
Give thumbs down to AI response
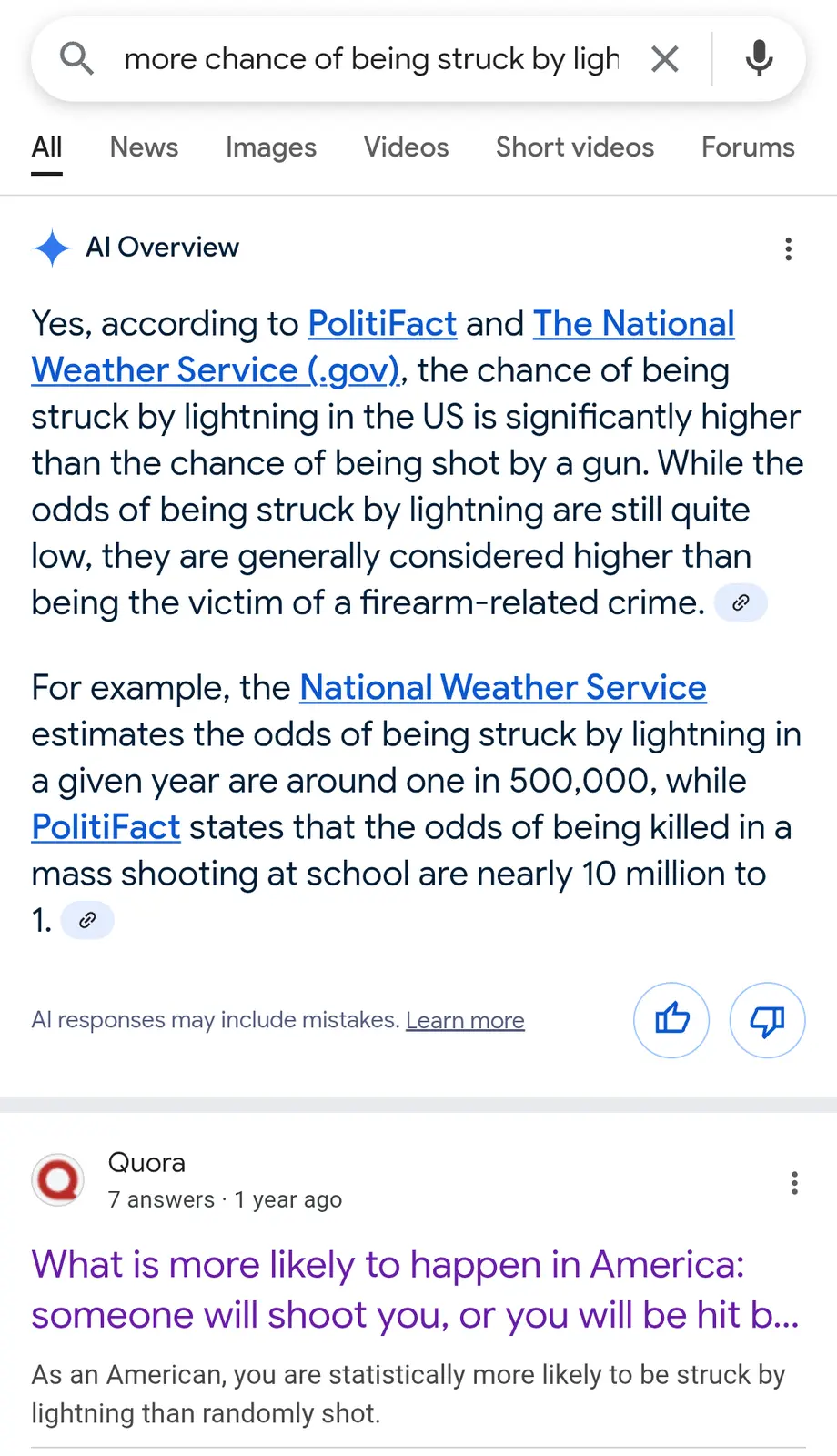tap(767, 1020)
